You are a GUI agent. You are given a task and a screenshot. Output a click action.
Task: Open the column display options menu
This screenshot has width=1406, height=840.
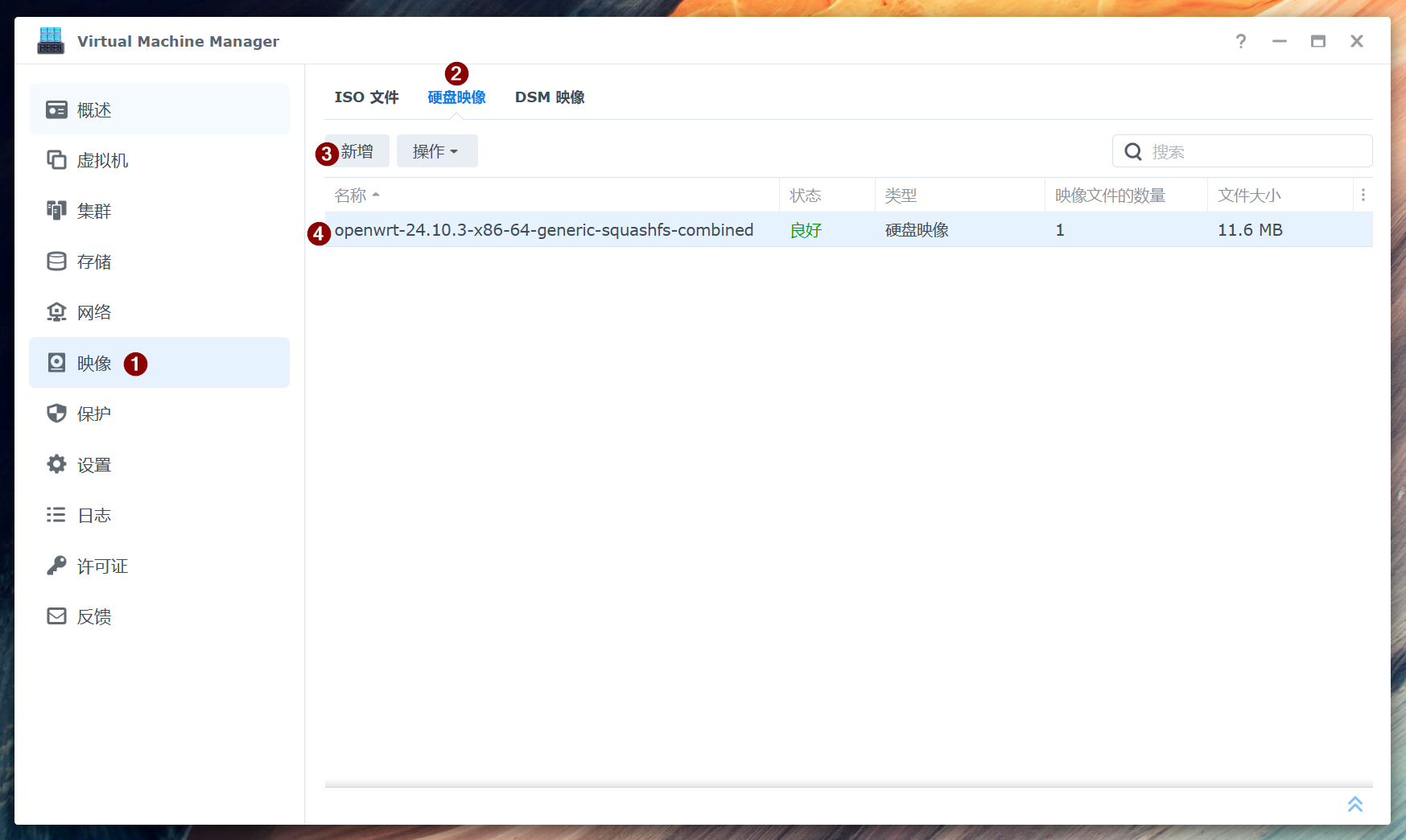click(1363, 195)
